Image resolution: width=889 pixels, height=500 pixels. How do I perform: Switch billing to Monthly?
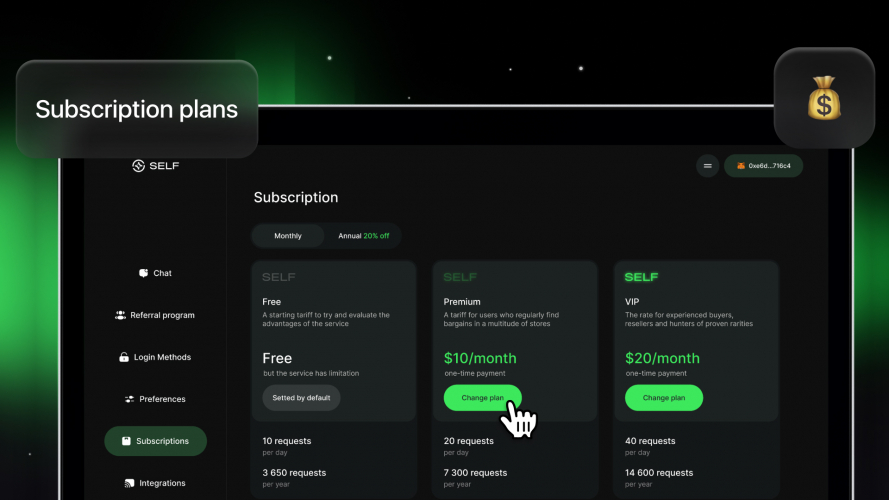pyautogui.click(x=288, y=236)
